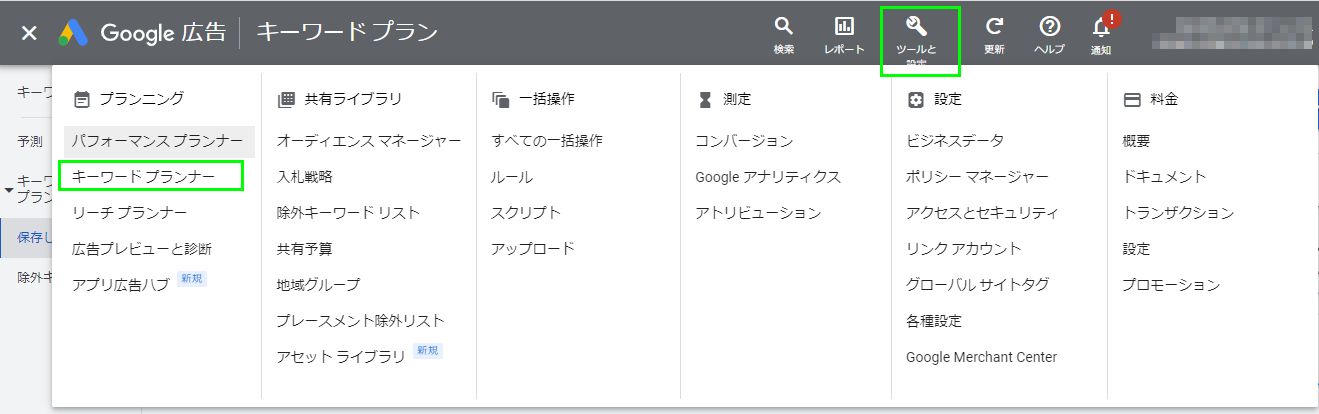Image resolution: width=1319 pixels, height=414 pixels.
Task: Select アセット ライブラリ
Action: coord(341,357)
